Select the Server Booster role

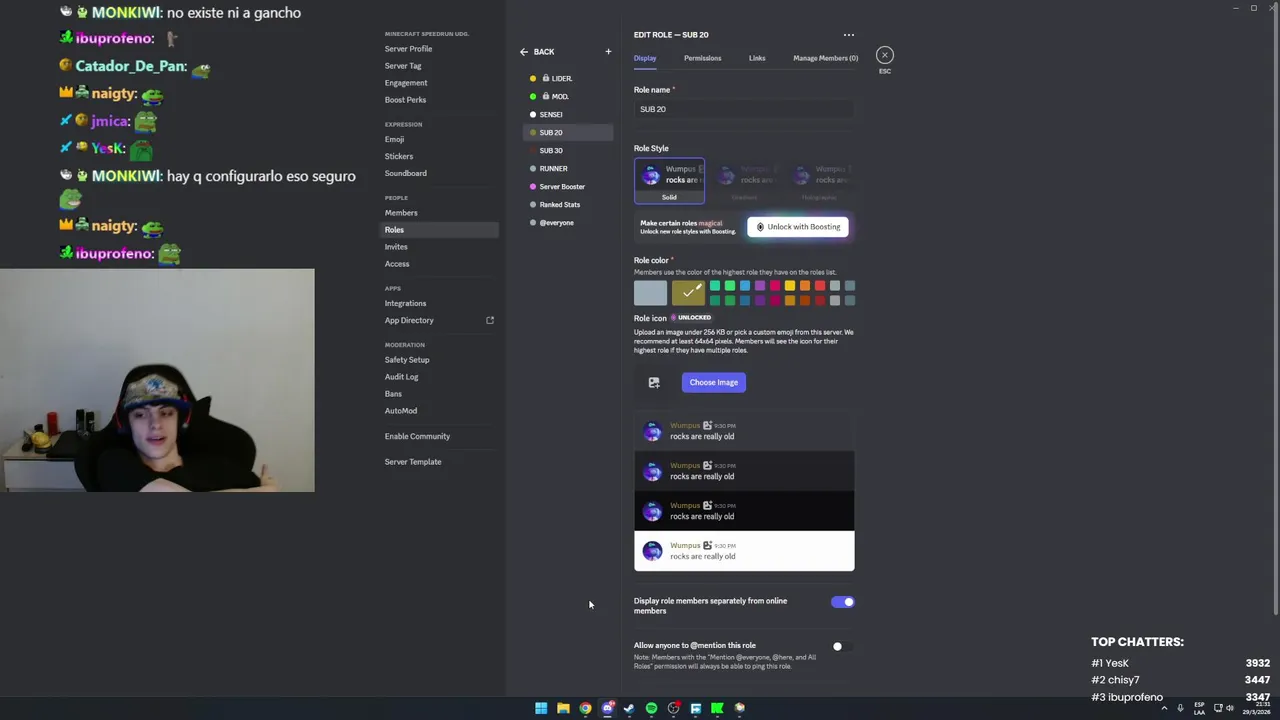[x=567, y=186]
